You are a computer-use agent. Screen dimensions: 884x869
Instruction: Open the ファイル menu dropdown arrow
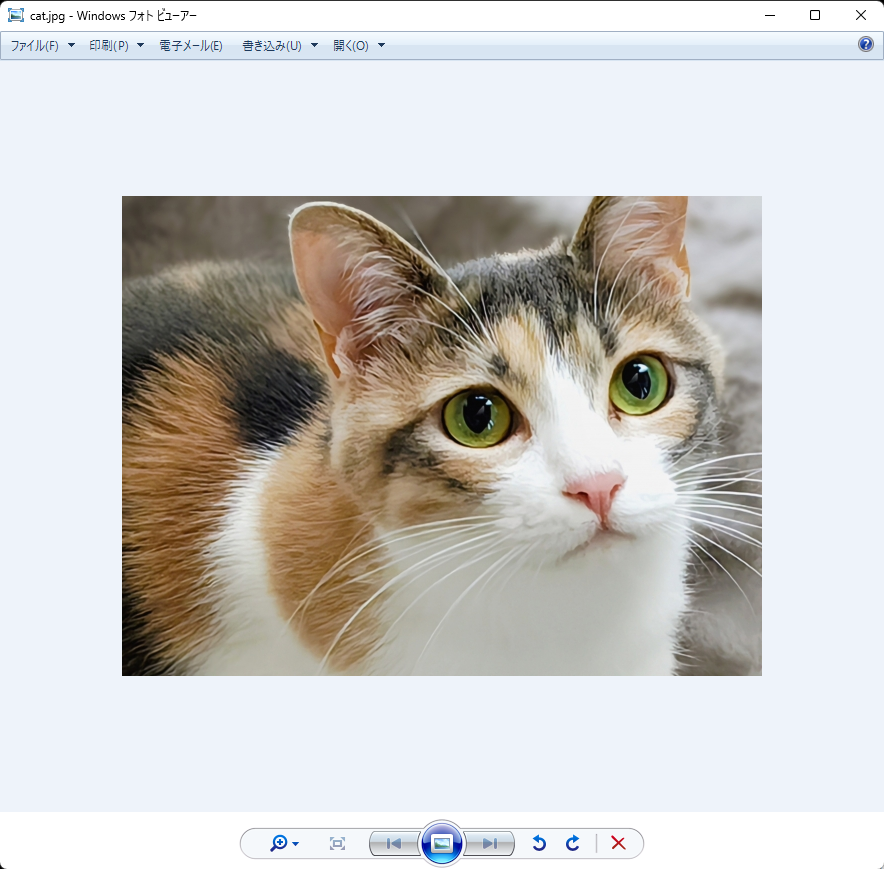pyautogui.click(x=70, y=45)
